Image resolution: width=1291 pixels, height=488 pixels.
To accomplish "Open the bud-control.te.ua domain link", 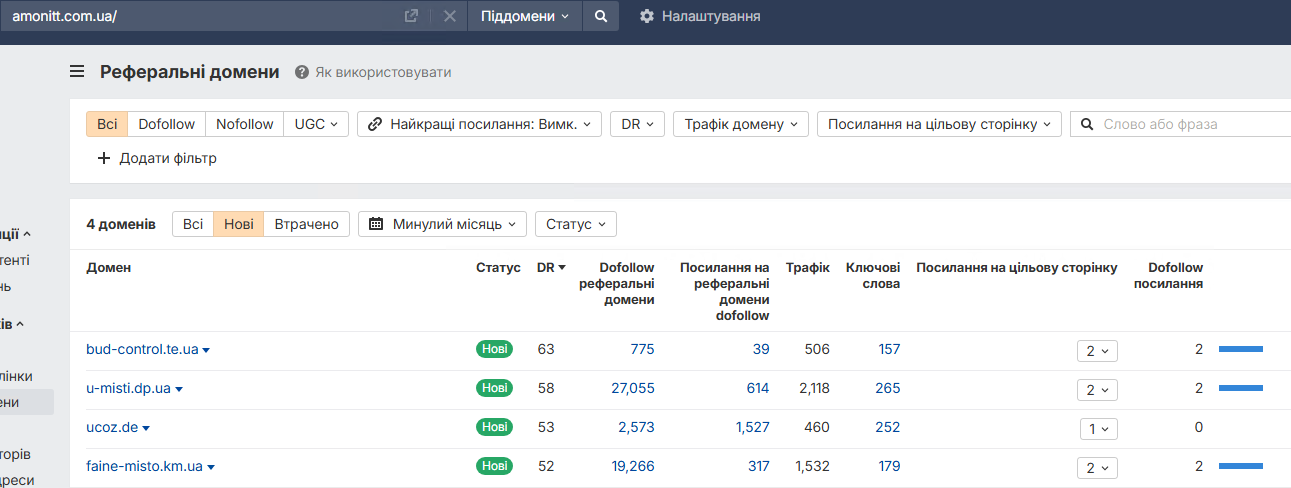I will (x=142, y=349).
